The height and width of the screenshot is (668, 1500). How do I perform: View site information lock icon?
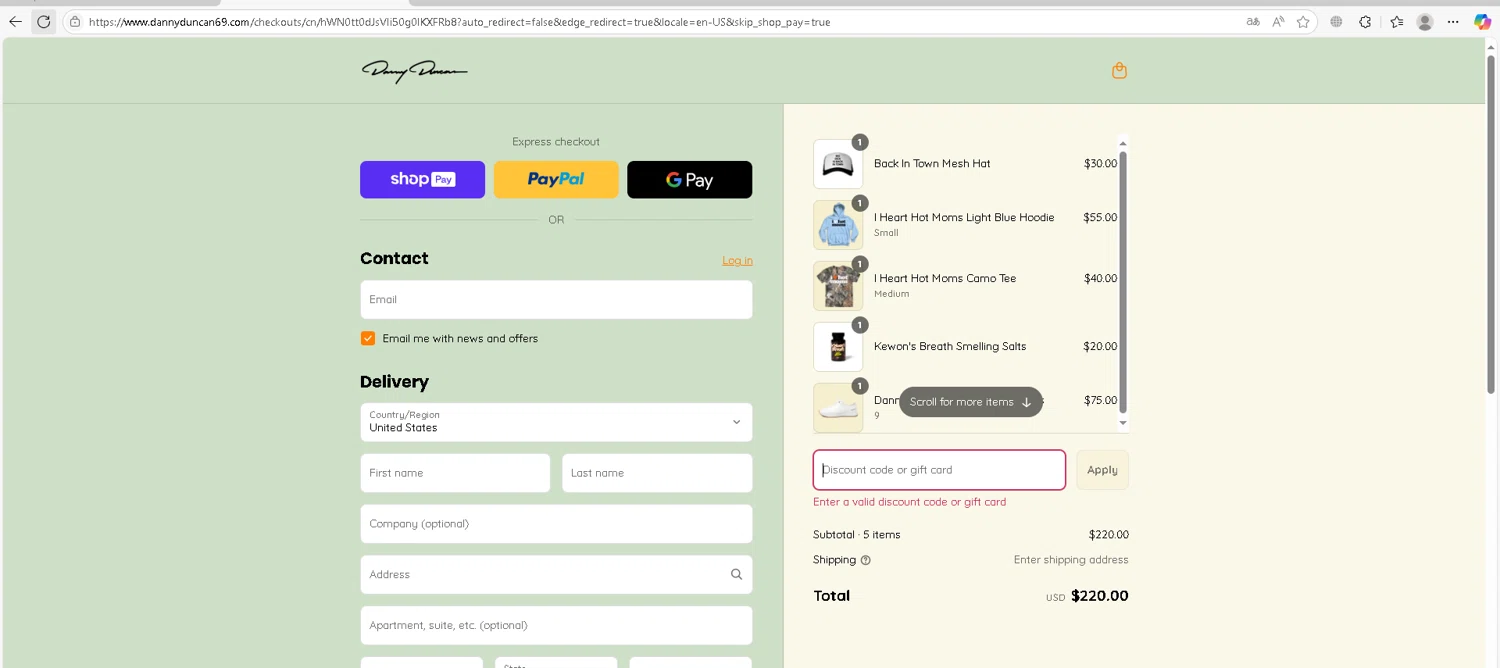[75, 21]
